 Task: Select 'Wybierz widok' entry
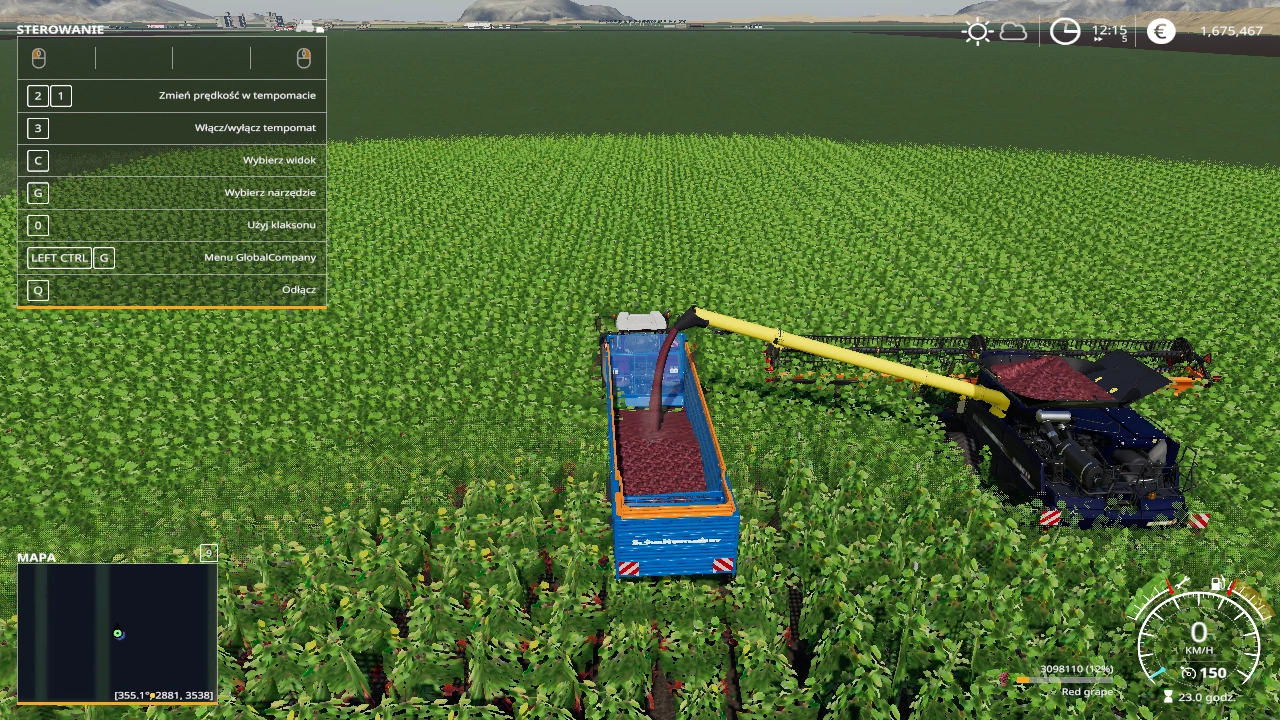(172, 160)
